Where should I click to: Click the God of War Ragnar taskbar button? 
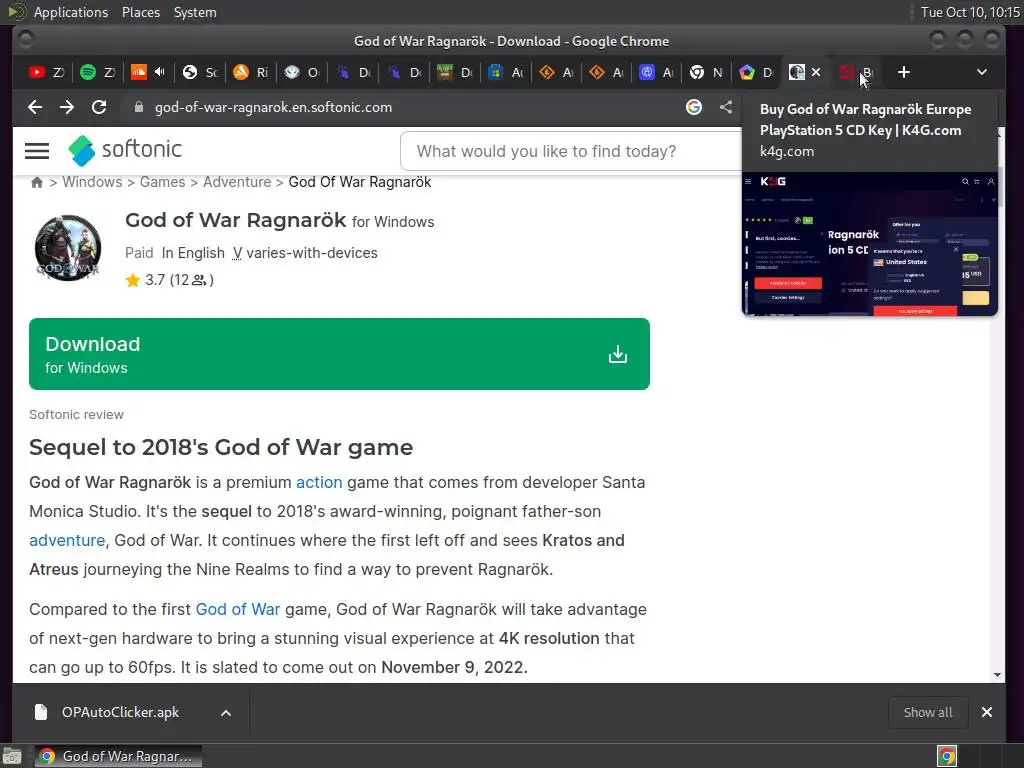118,756
